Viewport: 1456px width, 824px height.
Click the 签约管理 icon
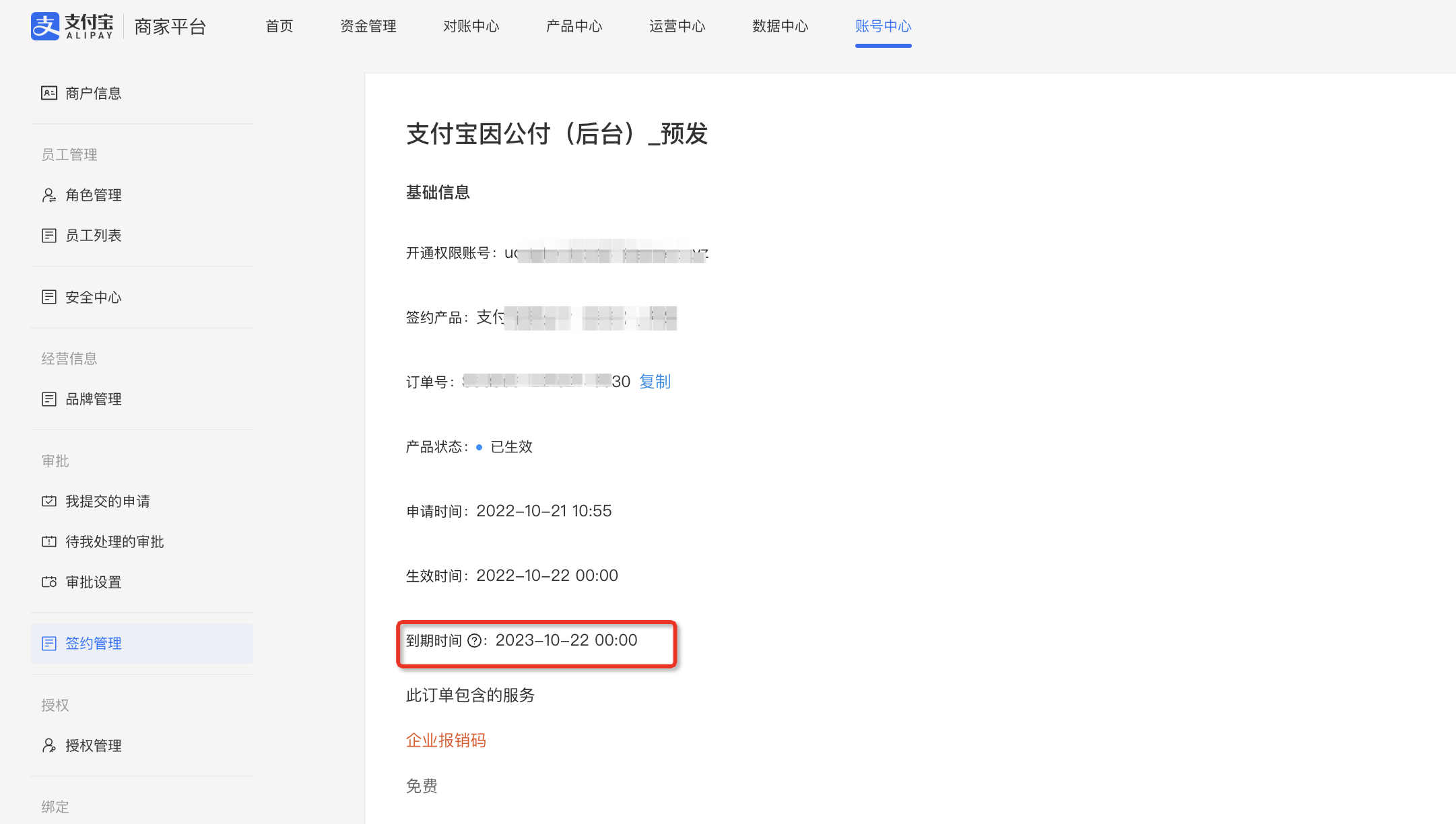(x=49, y=644)
